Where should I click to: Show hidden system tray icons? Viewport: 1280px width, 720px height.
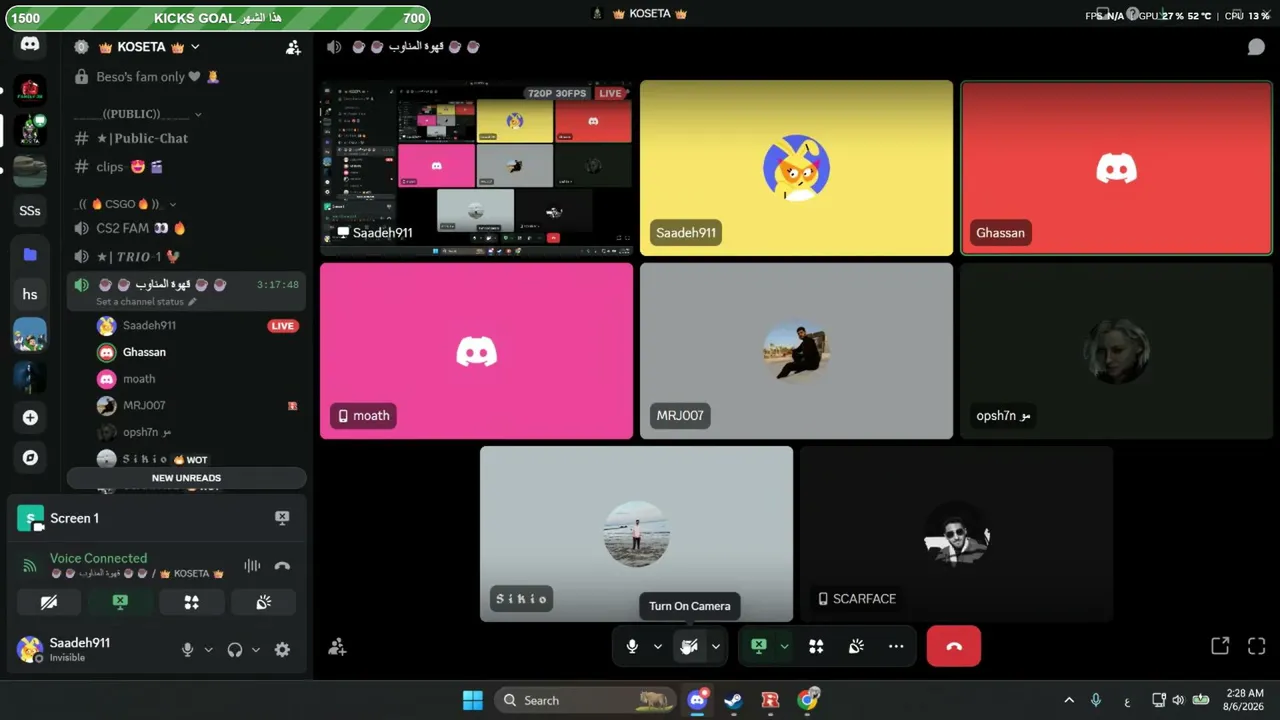coord(1069,700)
